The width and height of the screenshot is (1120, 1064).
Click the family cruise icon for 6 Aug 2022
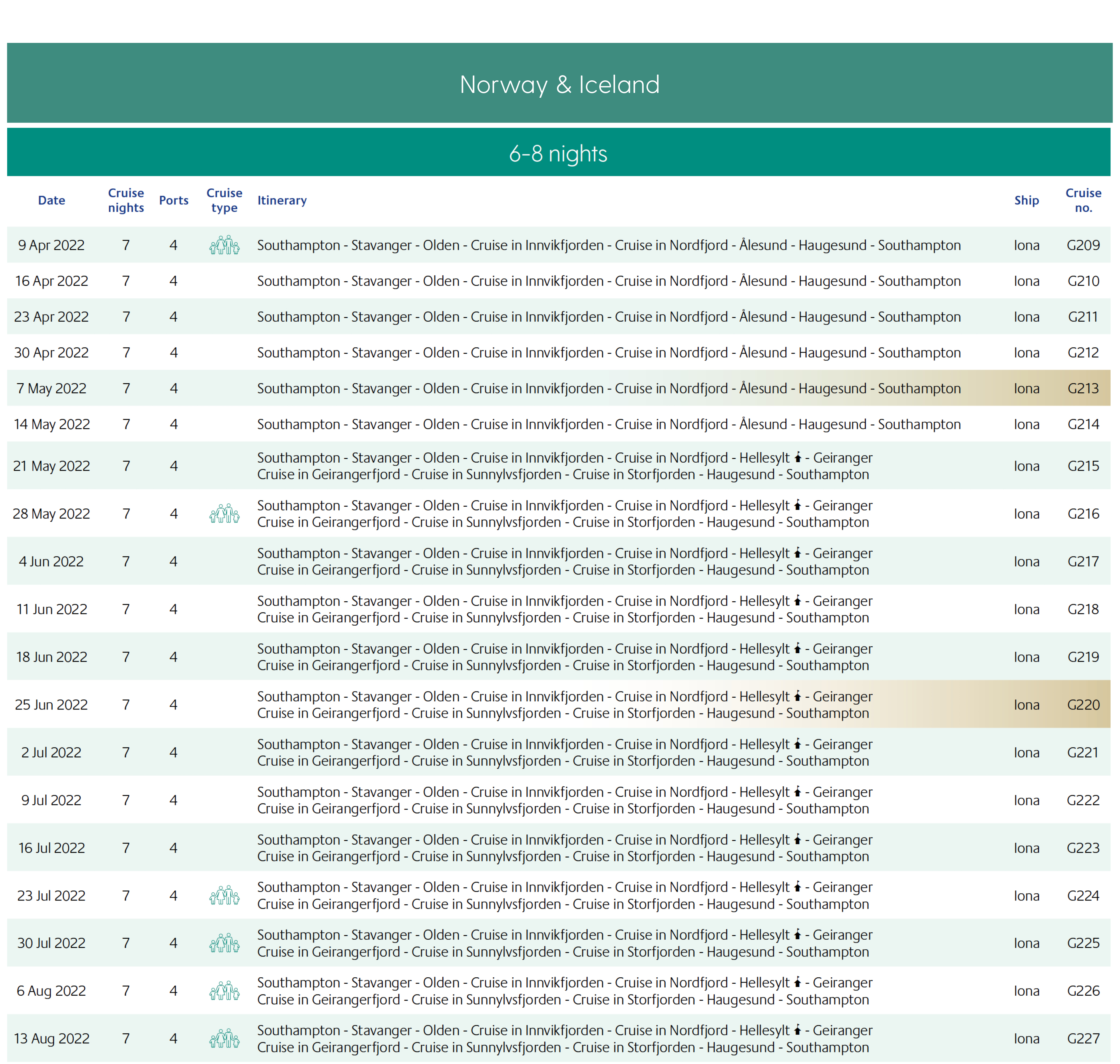pyautogui.click(x=224, y=991)
